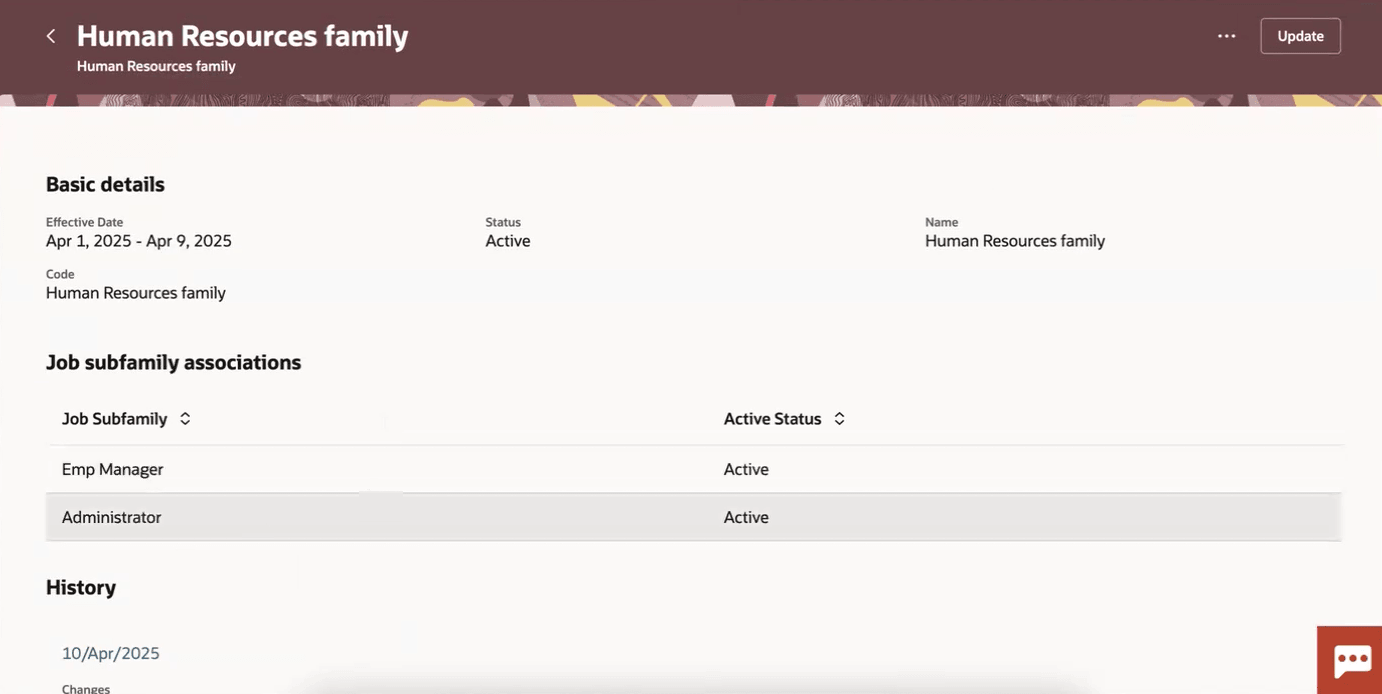The image size is (1382, 694).
Task: Sort by the Active Status sort arrows
Action: (x=839, y=419)
